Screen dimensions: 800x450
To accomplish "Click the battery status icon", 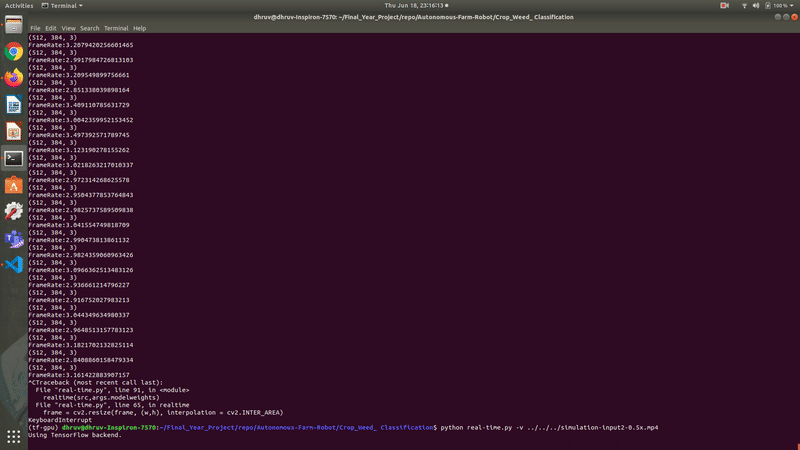I will (x=767, y=6).
